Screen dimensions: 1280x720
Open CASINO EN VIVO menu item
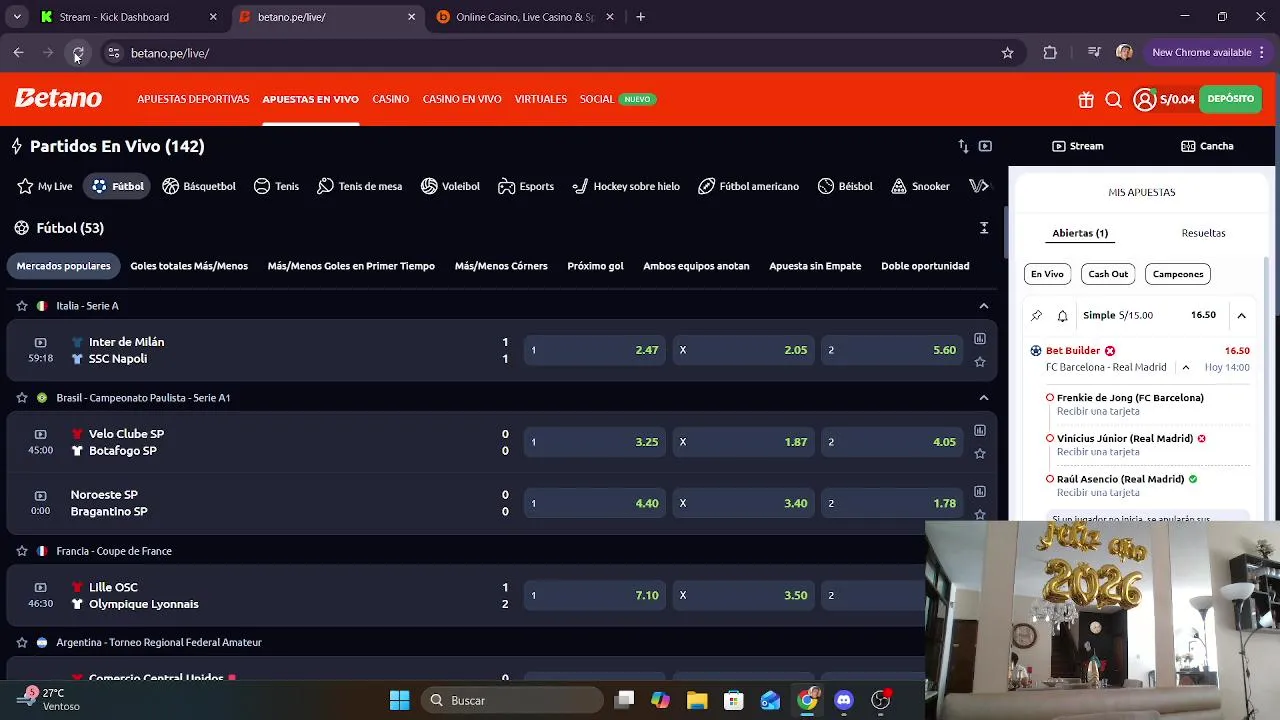click(x=462, y=99)
